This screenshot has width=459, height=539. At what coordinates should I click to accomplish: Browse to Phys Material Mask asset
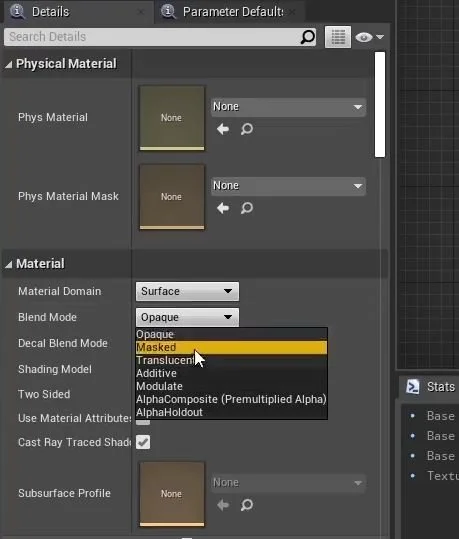point(247,208)
